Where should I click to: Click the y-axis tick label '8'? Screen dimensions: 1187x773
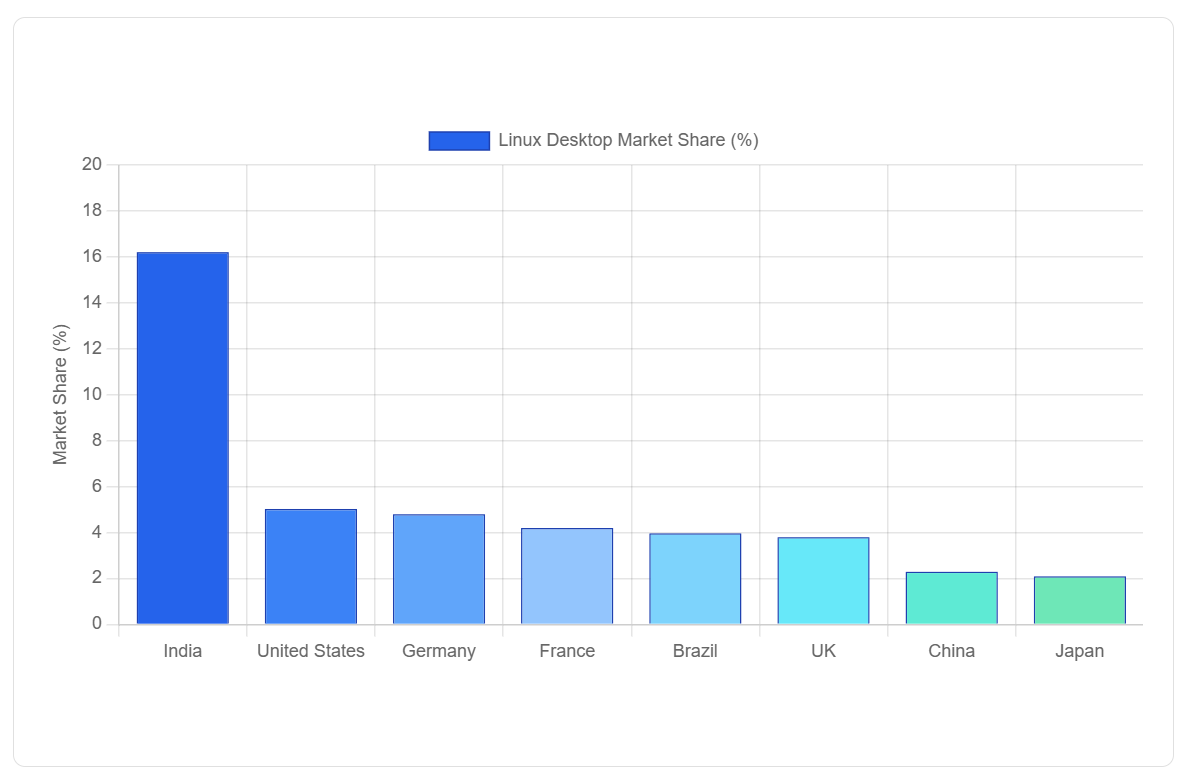click(x=97, y=441)
